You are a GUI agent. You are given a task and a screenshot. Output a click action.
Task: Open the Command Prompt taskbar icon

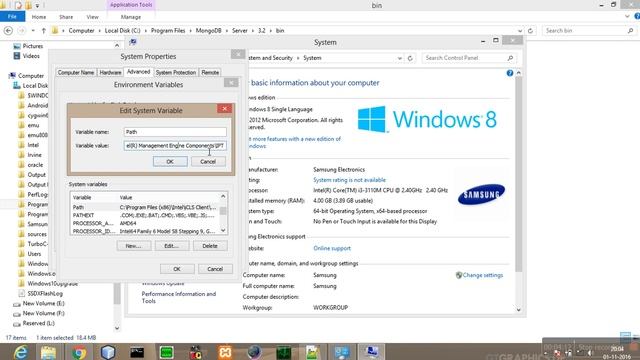pyautogui.click(x=137, y=352)
